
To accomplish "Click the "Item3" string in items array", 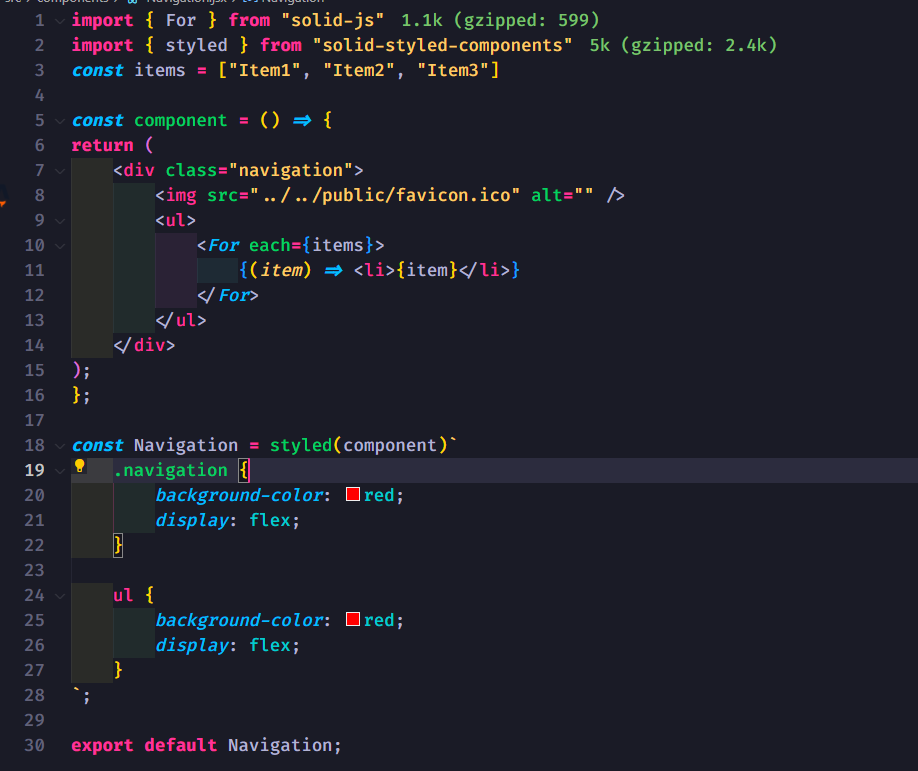I will point(453,70).
